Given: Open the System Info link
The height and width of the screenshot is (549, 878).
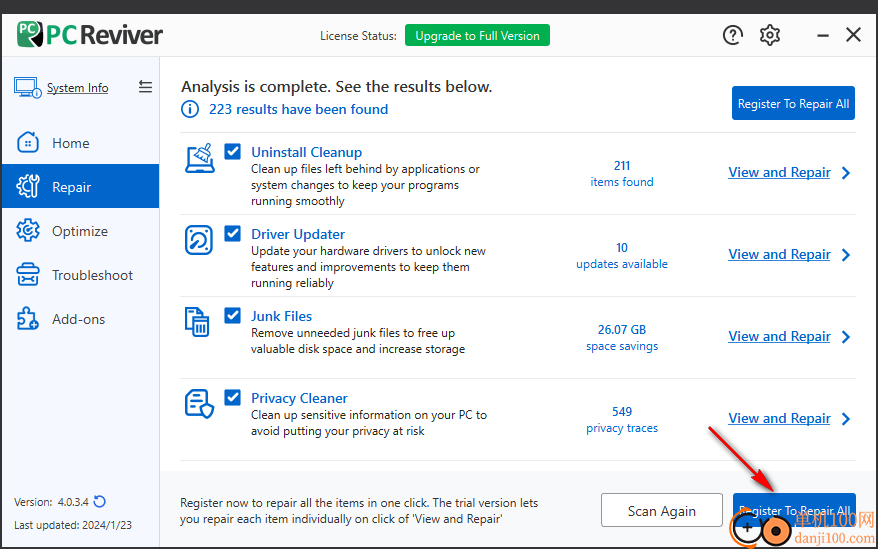Looking at the screenshot, I should click(x=77, y=88).
